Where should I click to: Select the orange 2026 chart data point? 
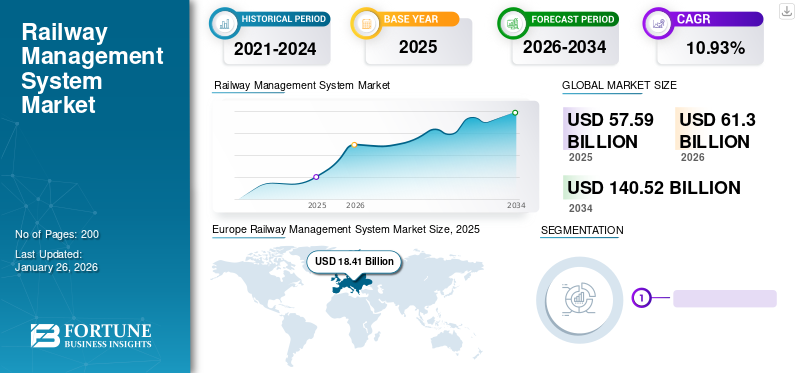point(354,145)
